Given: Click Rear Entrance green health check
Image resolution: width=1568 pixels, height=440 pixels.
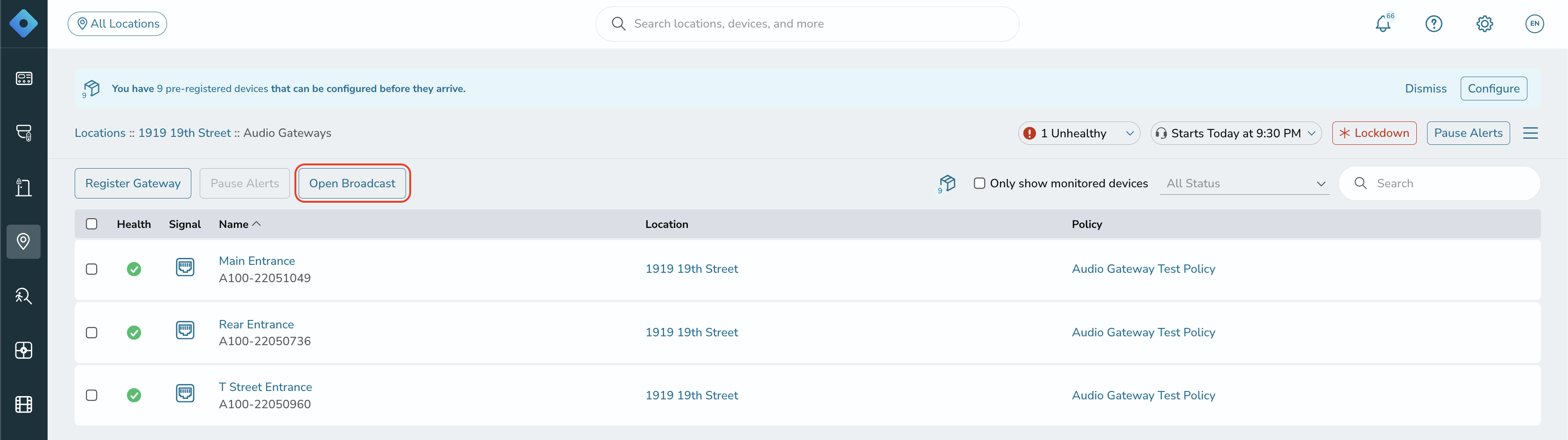Looking at the screenshot, I should (134, 332).
